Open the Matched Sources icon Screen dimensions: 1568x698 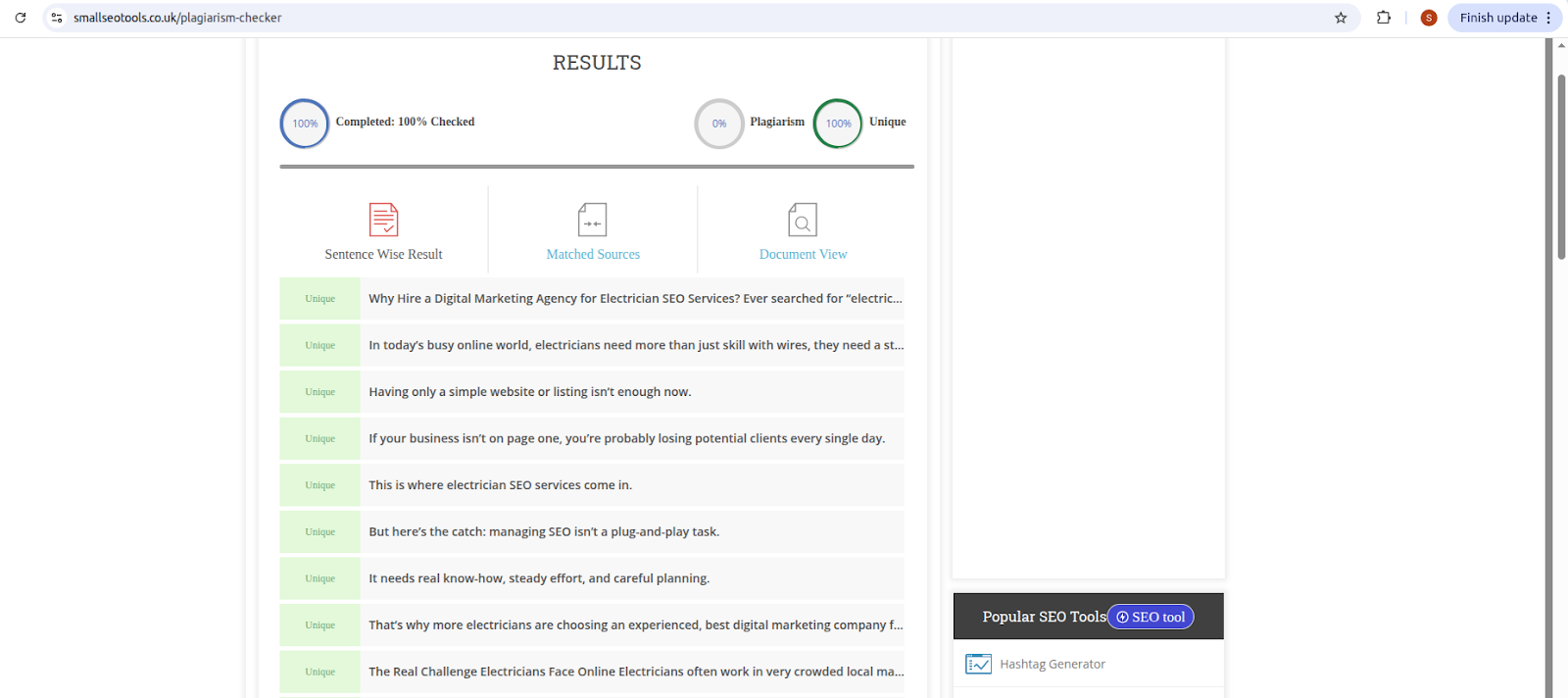[593, 220]
